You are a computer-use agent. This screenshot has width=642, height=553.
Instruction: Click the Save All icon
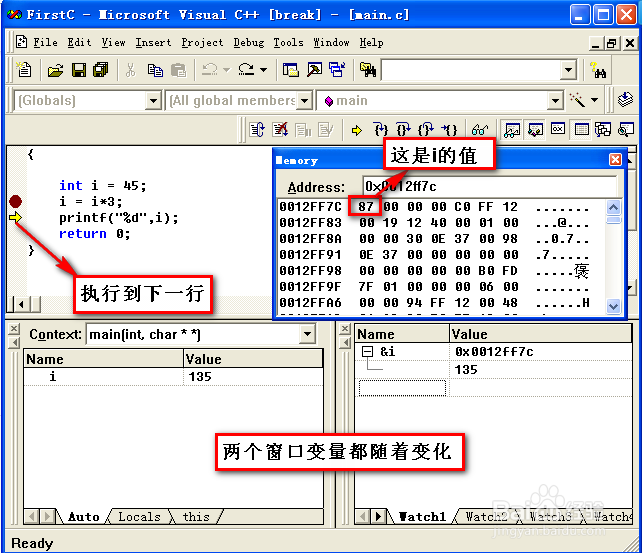(101, 70)
